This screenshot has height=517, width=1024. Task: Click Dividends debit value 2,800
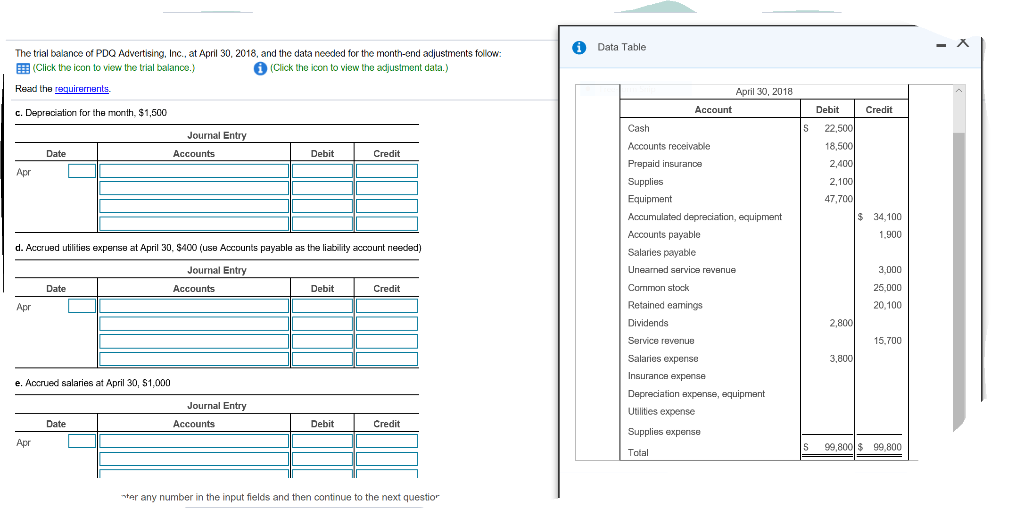coord(841,323)
